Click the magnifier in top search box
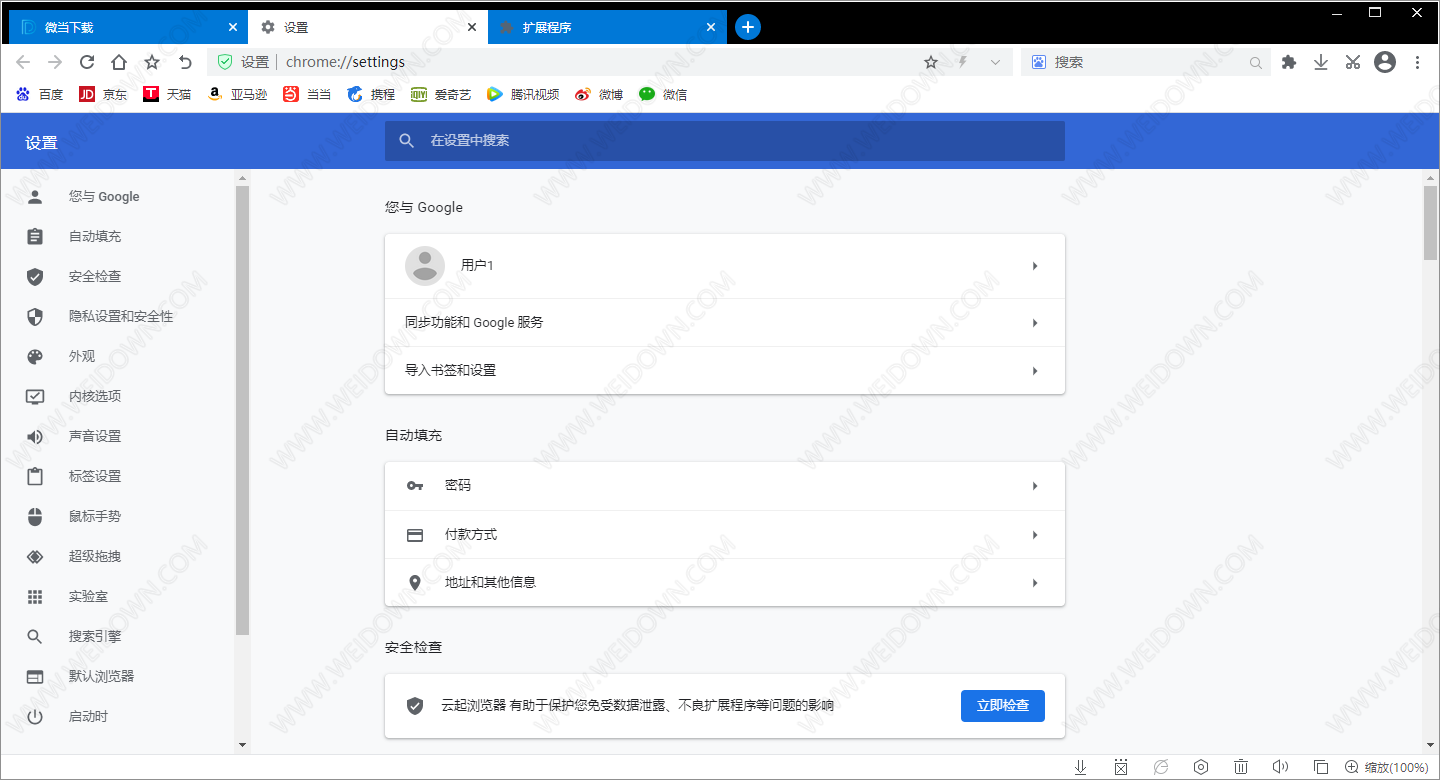Screen dimensions: 1440x780 pyautogui.click(x=1256, y=62)
